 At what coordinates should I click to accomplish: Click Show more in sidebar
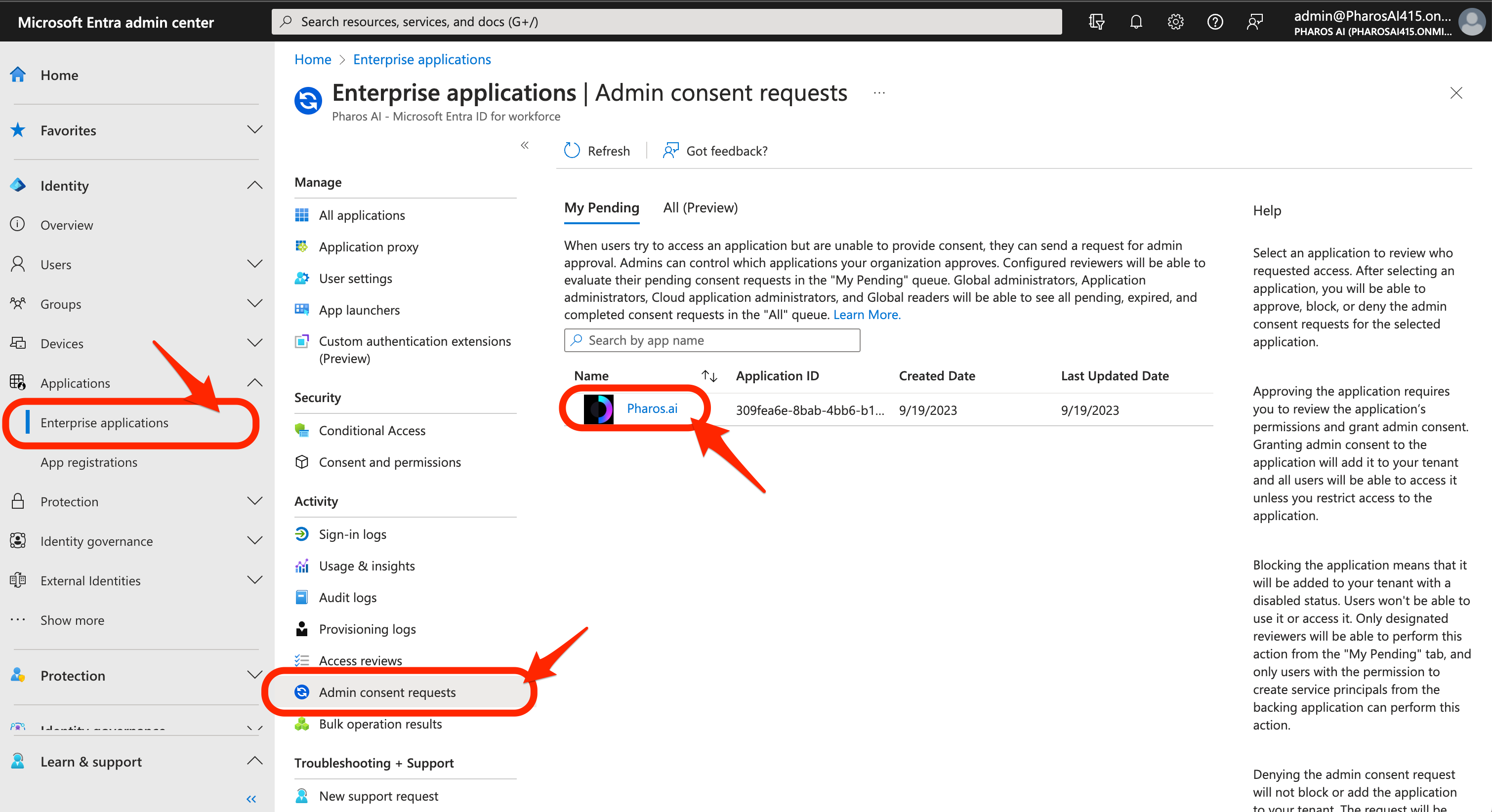[x=72, y=620]
